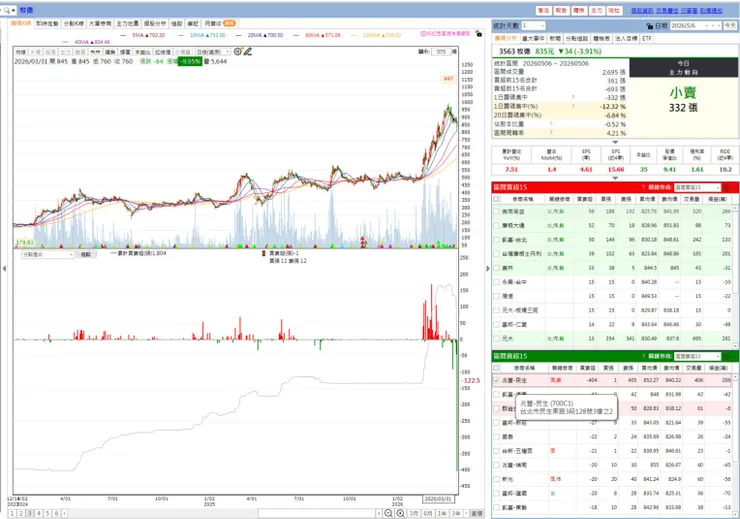Tick the select-all checkbox in buy table header

click(x=496, y=199)
